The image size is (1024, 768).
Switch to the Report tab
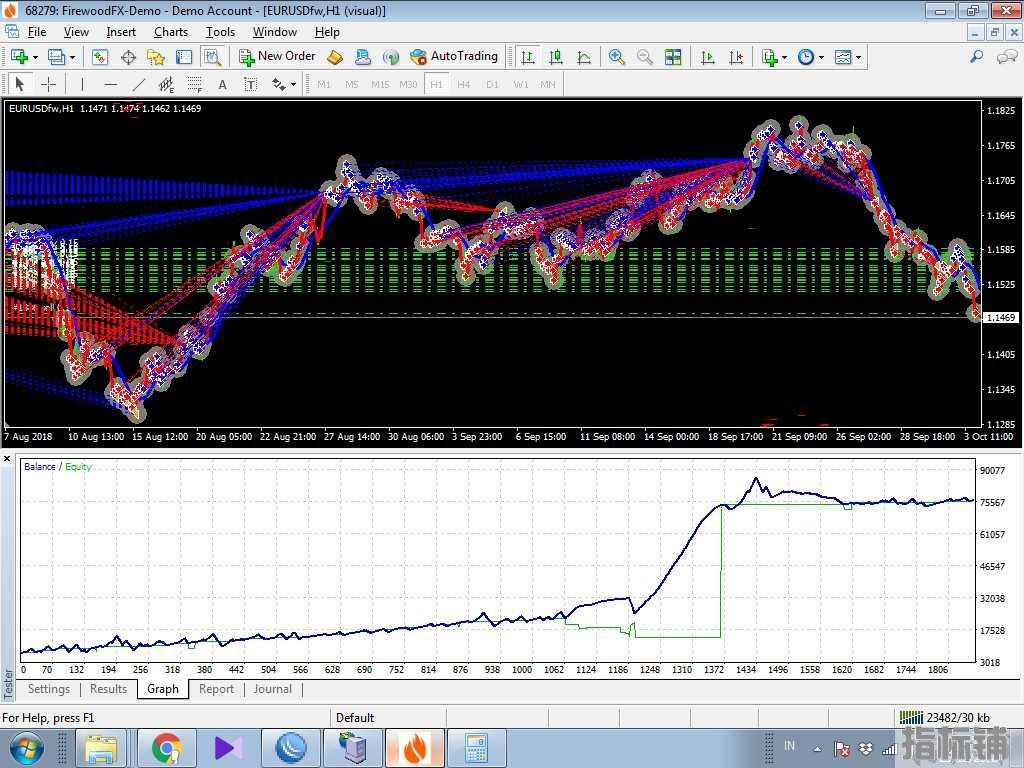(216, 689)
